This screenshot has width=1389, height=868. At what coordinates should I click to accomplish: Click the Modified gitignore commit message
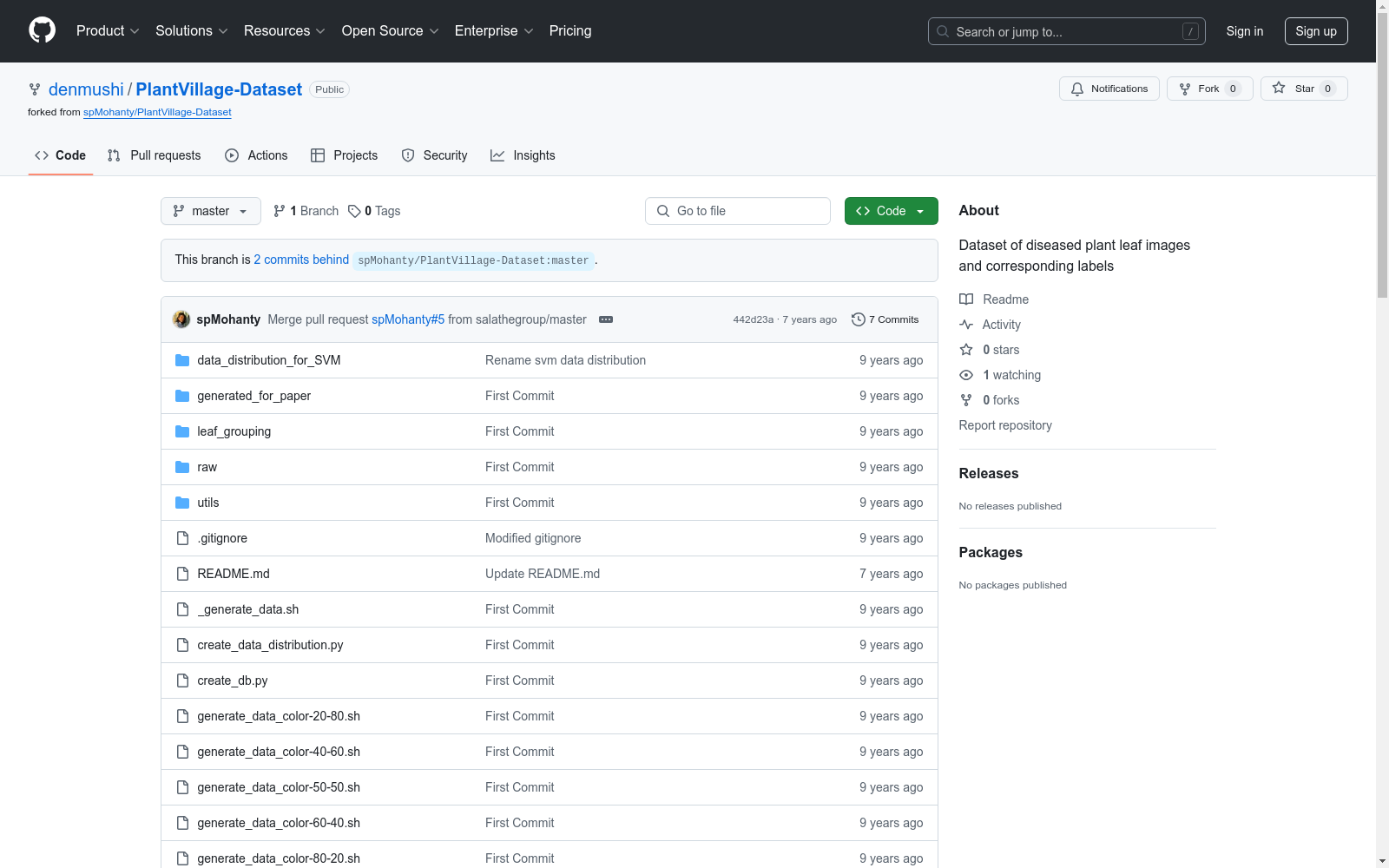click(x=533, y=538)
